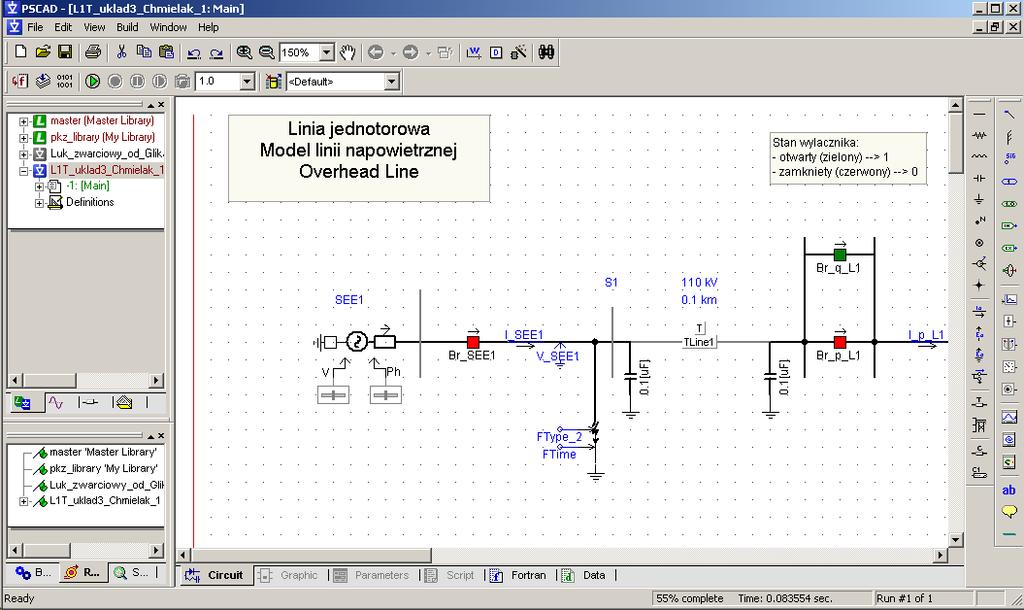The width and height of the screenshot is (1024, 610).
Task: Open the B... tab in the bottom-left panel
Action: pos(33,573)
